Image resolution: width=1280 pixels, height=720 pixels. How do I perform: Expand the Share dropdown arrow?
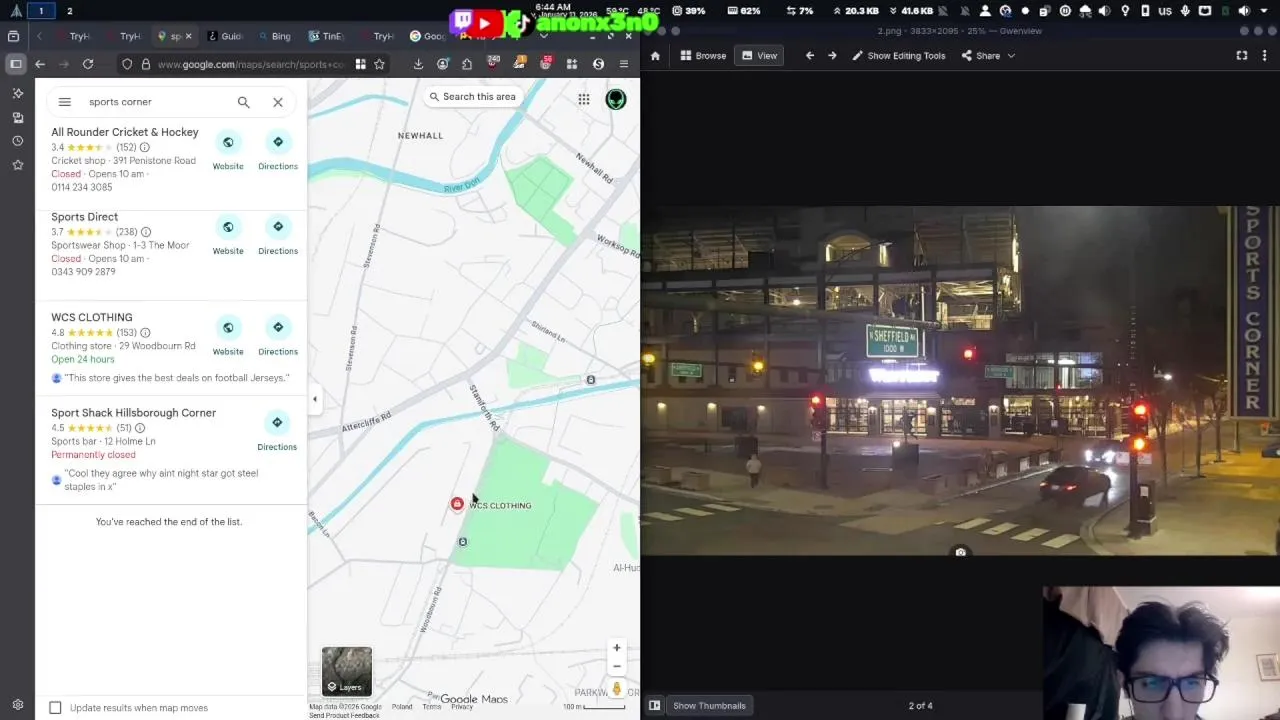[x=1011, y=56]
